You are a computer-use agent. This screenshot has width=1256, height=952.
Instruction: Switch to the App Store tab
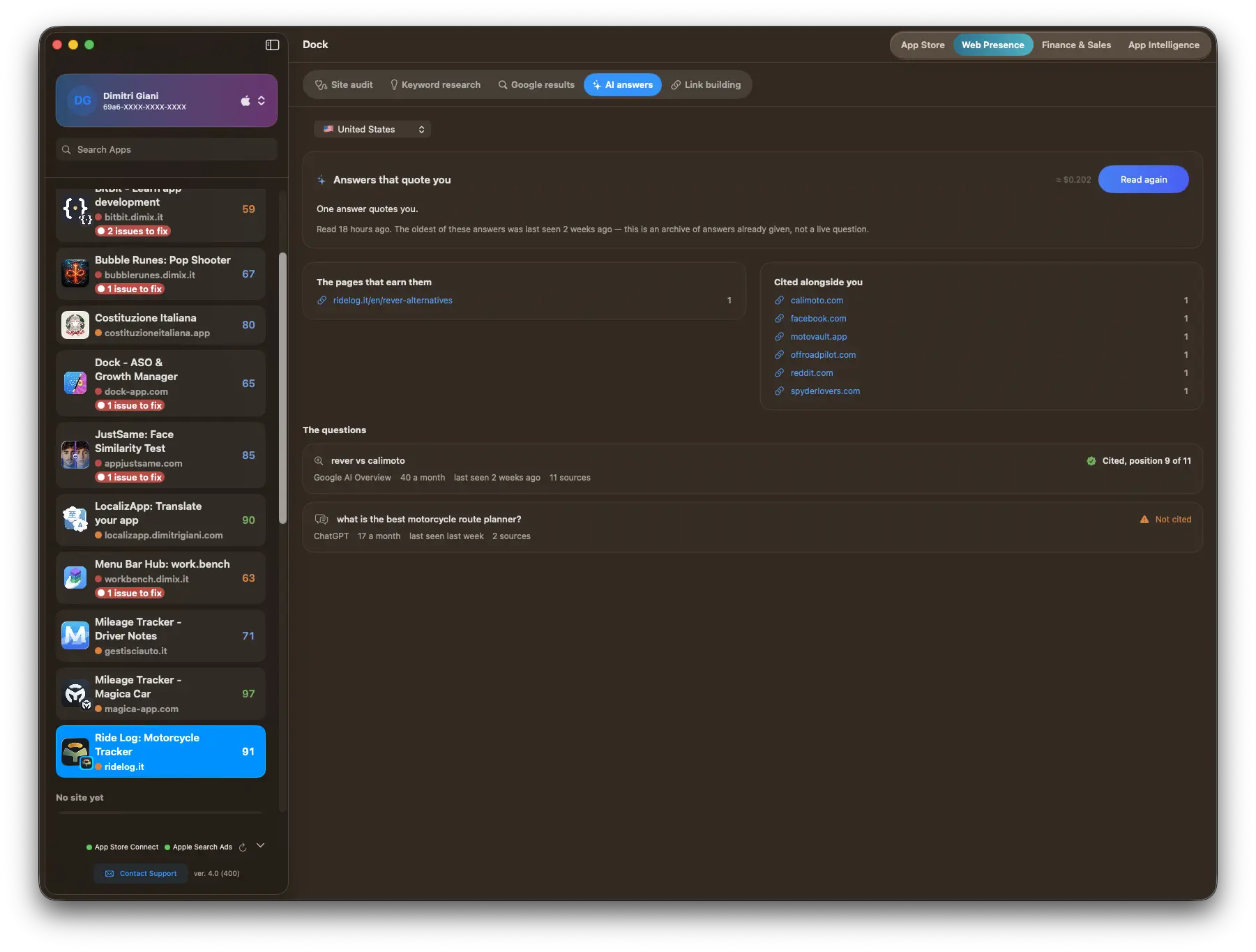923,45
